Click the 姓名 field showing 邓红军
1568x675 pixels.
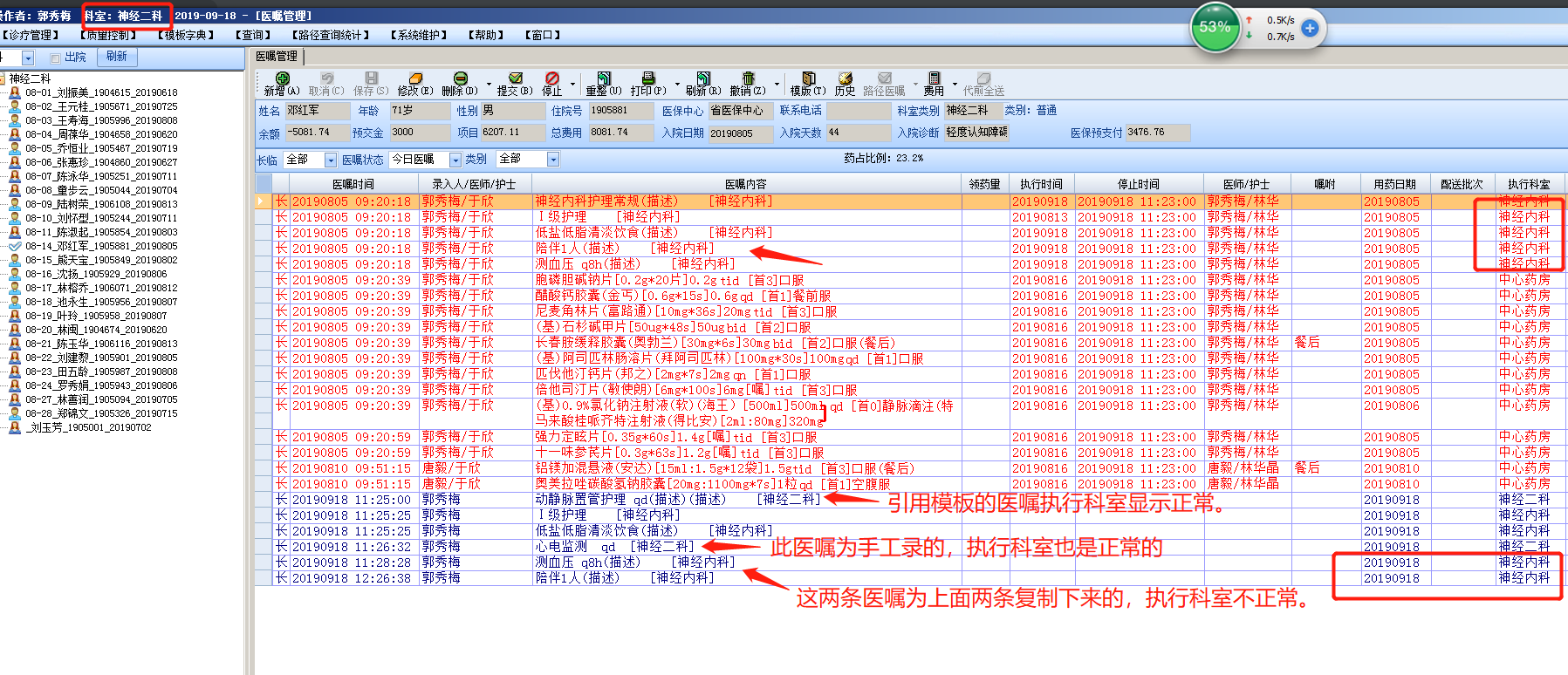coord(316,111)
